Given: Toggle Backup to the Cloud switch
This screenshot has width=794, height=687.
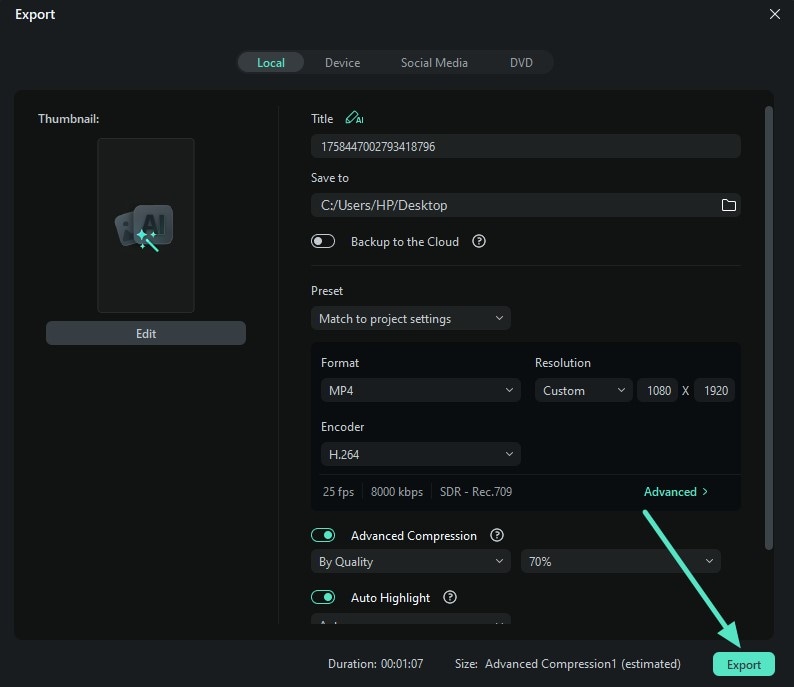Looking at the screenshot, I should click(x=323, y=241).
